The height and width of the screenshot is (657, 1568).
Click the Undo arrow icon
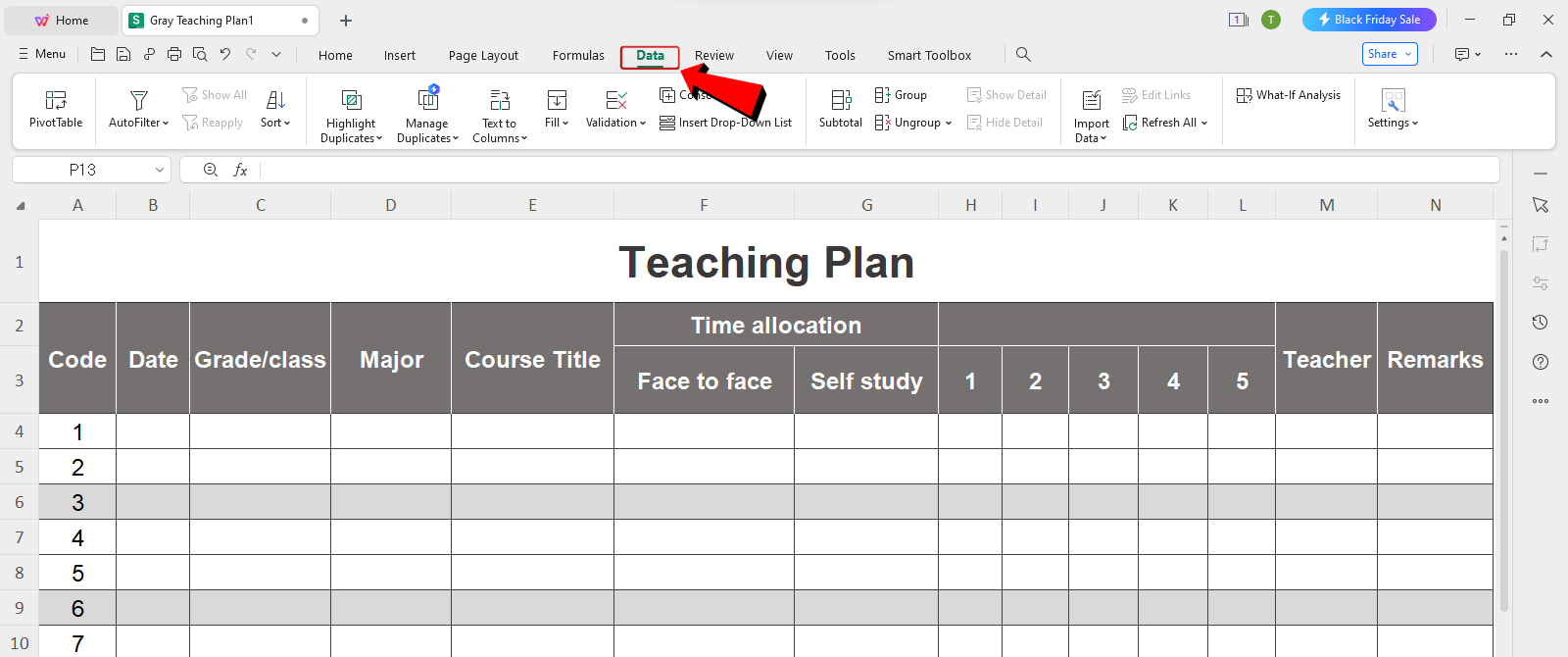click(x=225, y=55)
